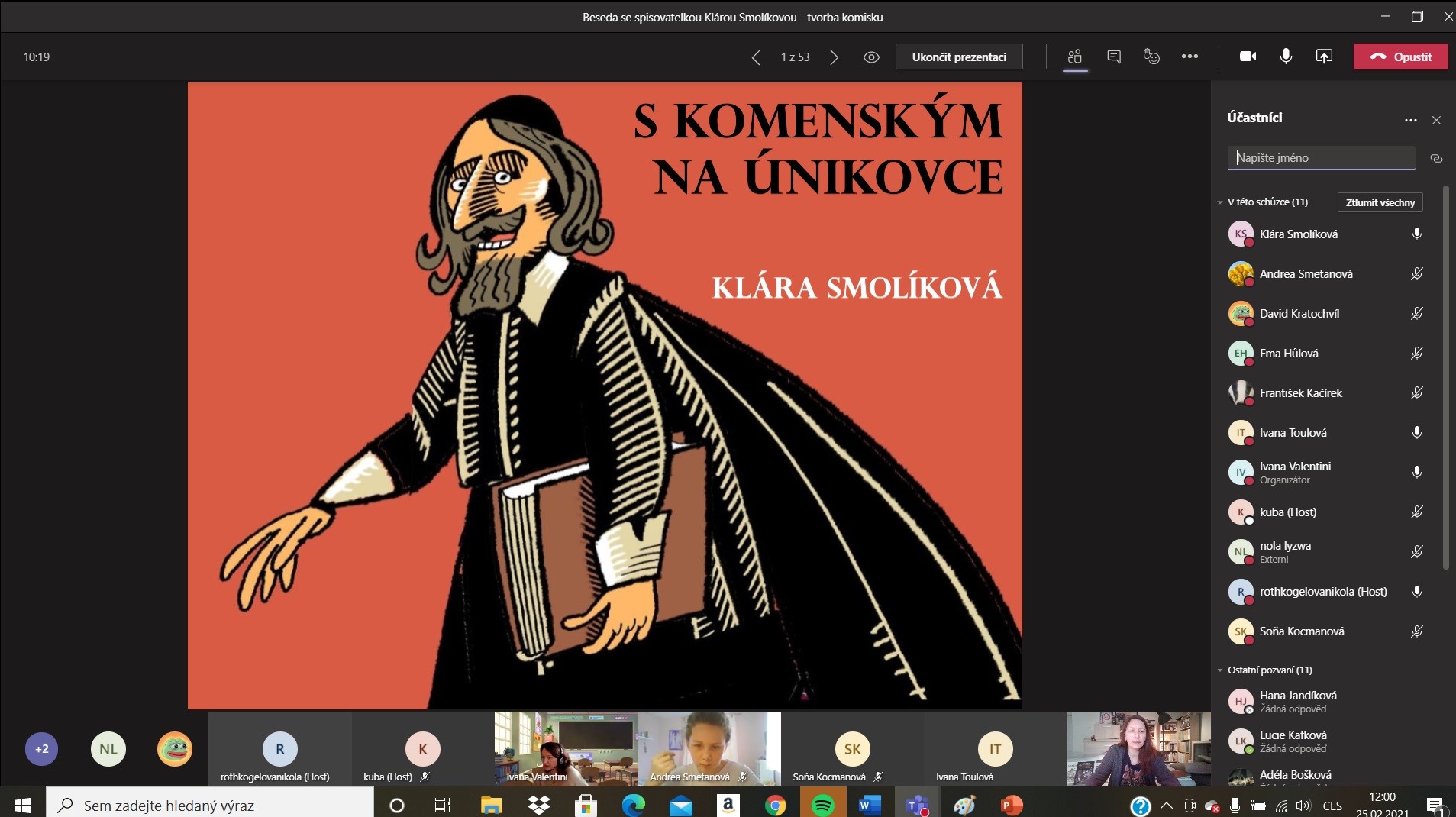Click František Kačírek muted mic icon

coord(1416,392)
